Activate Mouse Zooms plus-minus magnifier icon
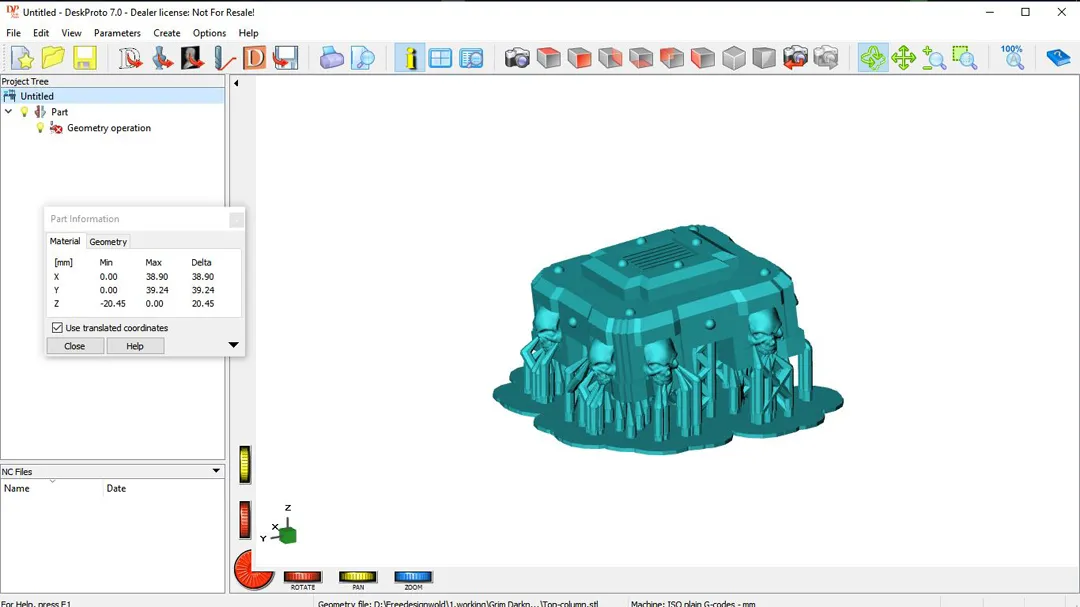This screenshot has width=1080, height=607. (934, 58)
